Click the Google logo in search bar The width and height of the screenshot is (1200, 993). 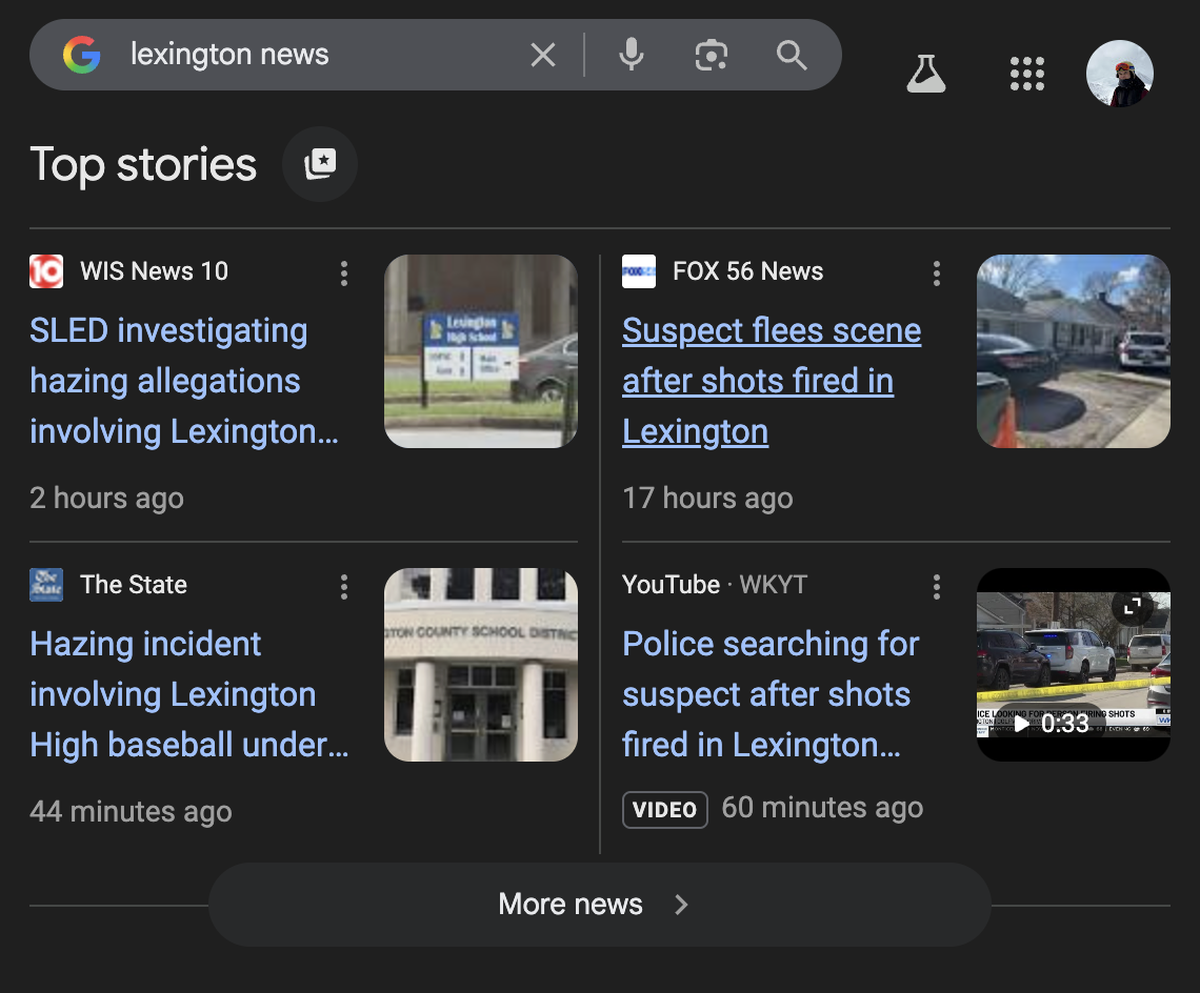pyautogui.click(x=81, y=55)
